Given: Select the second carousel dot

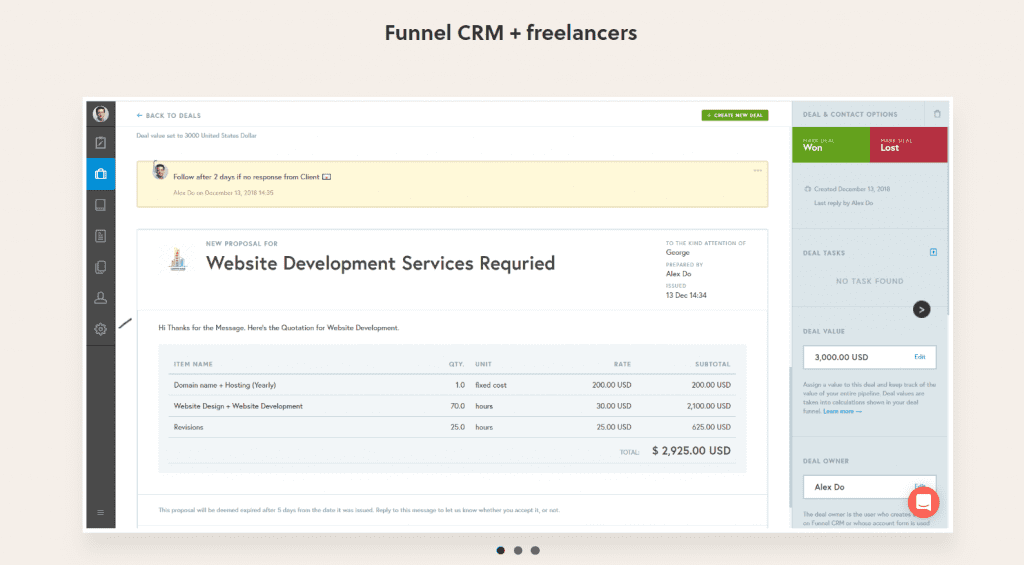Looking at the screenshot, I should click(x=518, y=551).
